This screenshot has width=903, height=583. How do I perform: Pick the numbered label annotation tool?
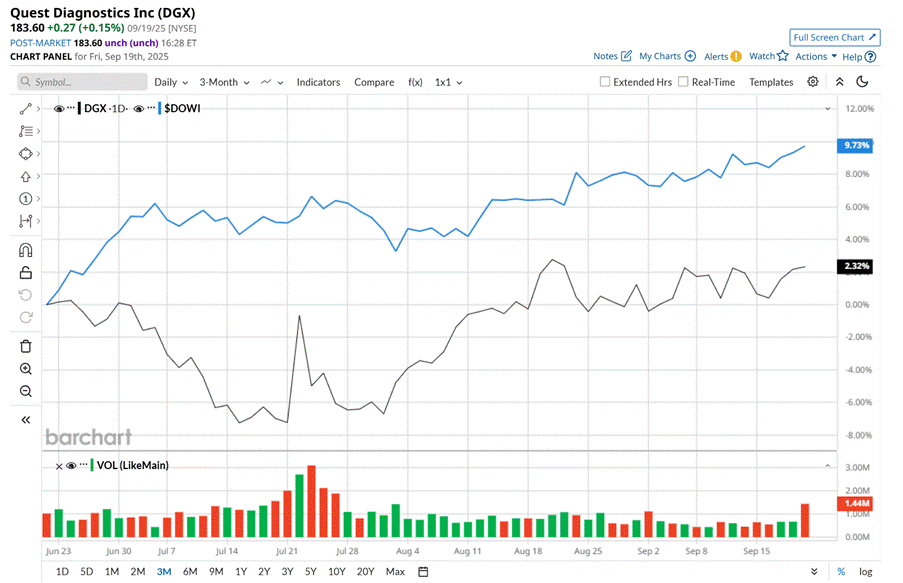[25, 199]
